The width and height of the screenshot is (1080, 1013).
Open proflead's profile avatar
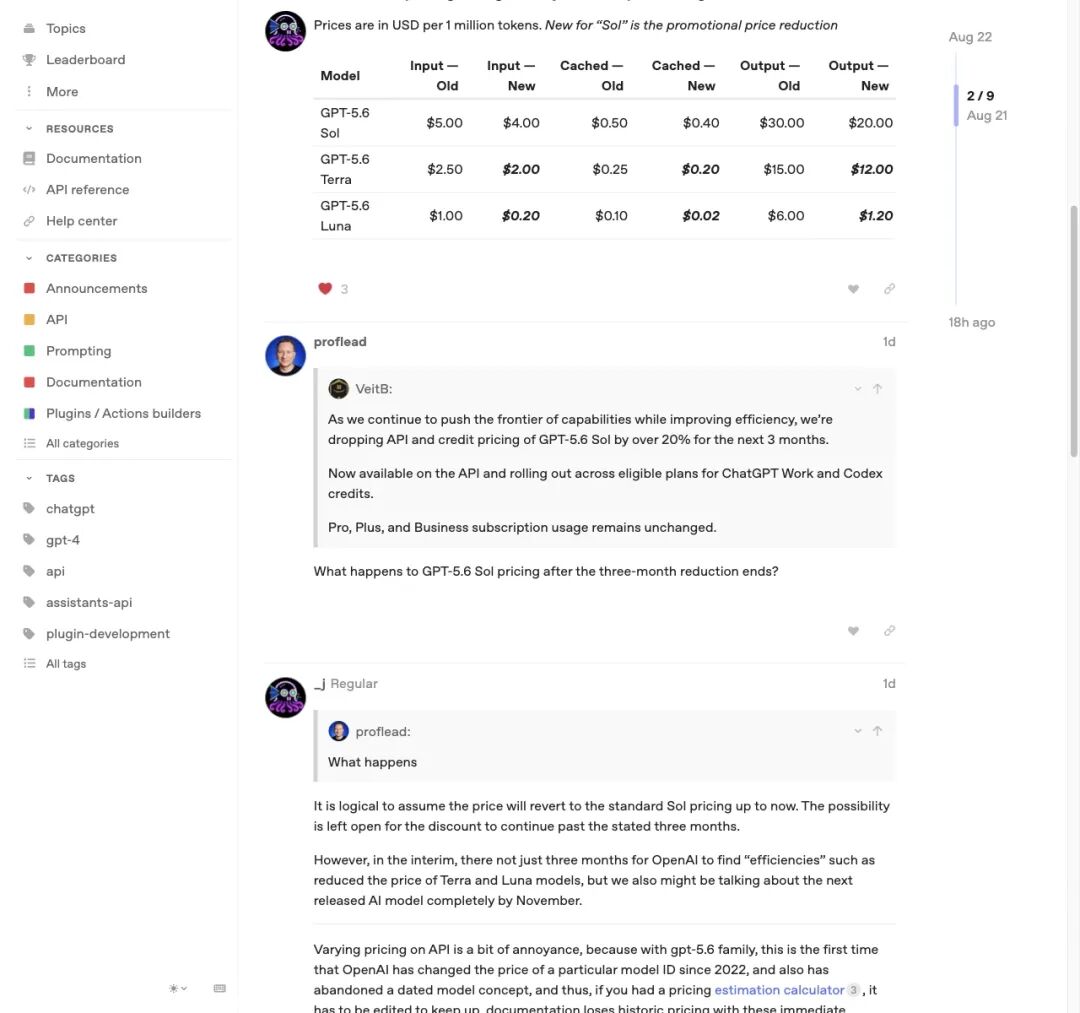[285, 355]
